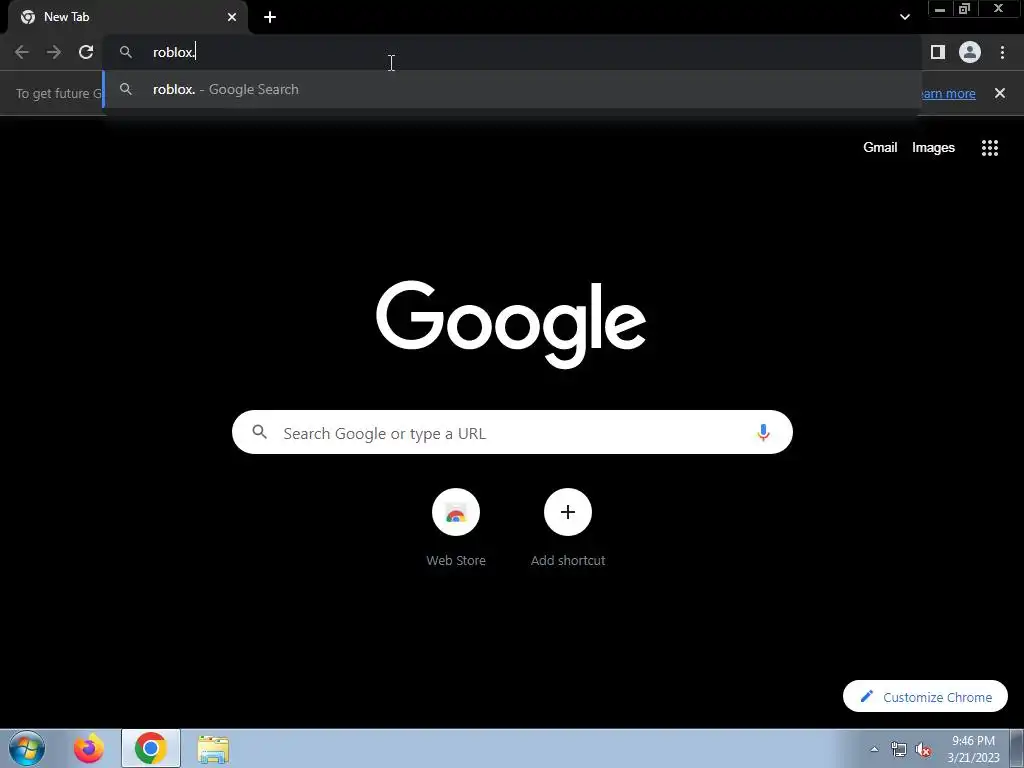This screenshot has height=768, width=1024.
Task: Open the network tray icon
Action: coord(899,749)
